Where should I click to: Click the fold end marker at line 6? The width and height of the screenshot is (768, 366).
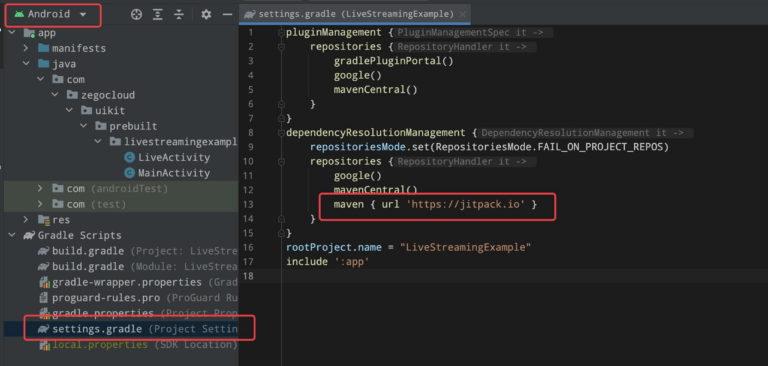tap(281, 104)
